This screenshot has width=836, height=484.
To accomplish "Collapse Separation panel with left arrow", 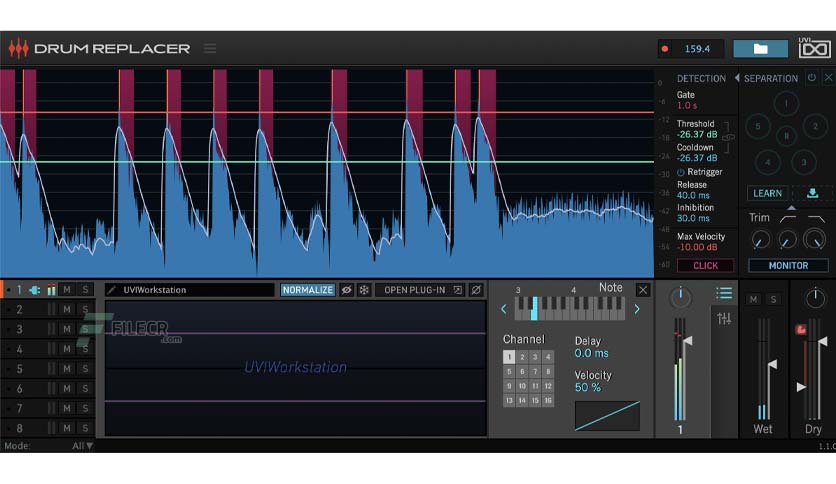I will pyautogui.click(x=737, y=78).
